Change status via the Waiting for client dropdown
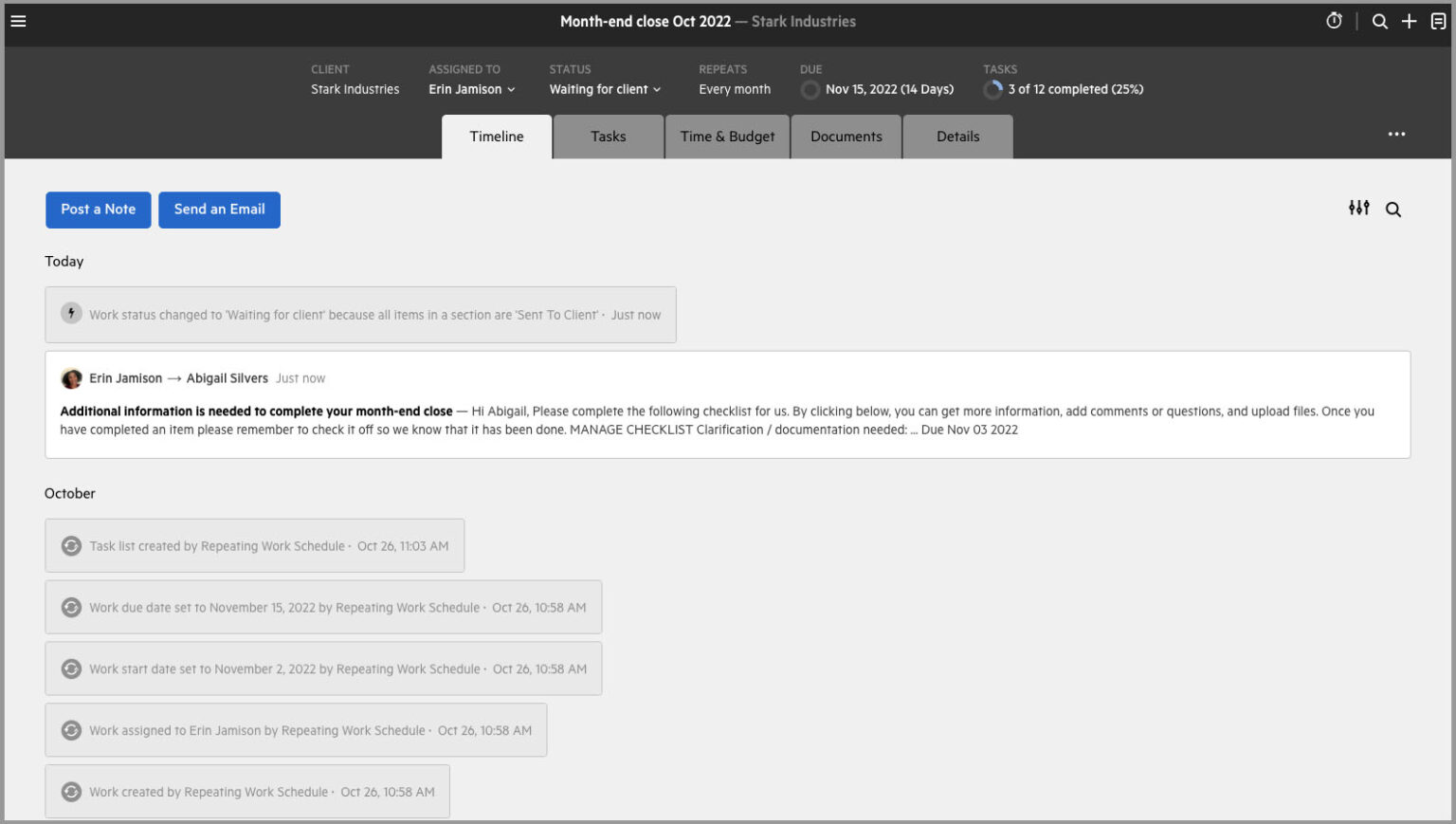This screenshot has height=824, width=1456. (x=604, y=89)
